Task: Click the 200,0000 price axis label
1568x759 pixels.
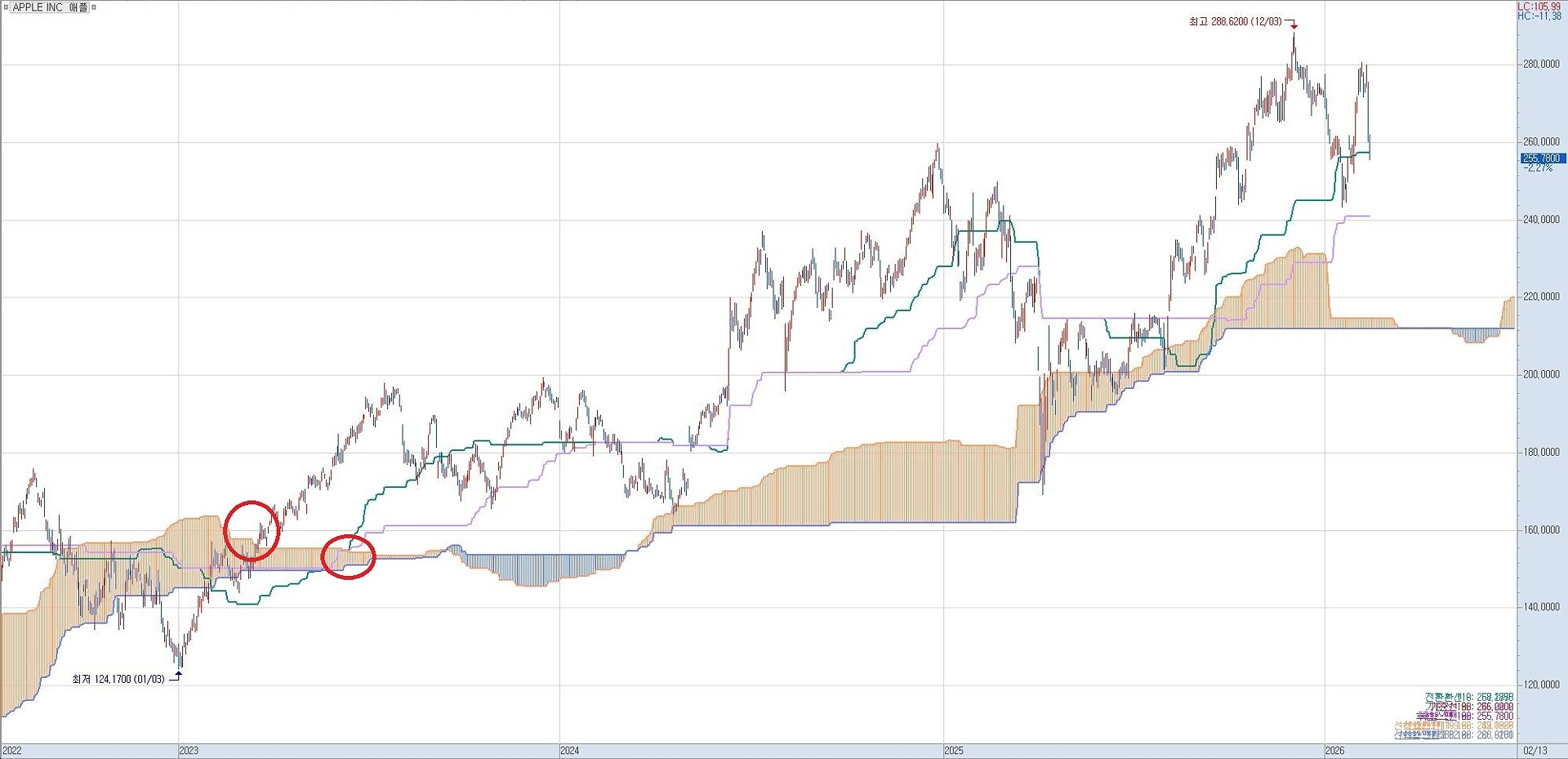Action: 1541,375
